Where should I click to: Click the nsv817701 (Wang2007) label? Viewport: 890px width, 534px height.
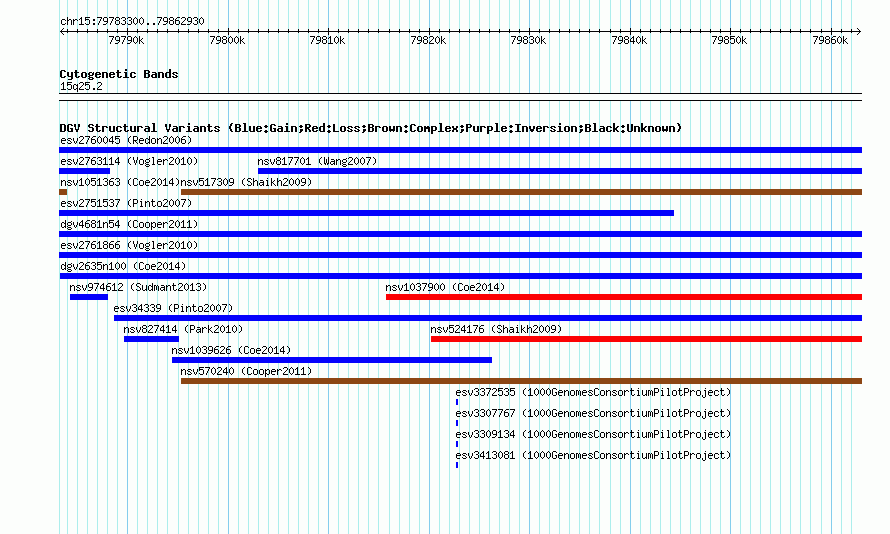[317, 161]
